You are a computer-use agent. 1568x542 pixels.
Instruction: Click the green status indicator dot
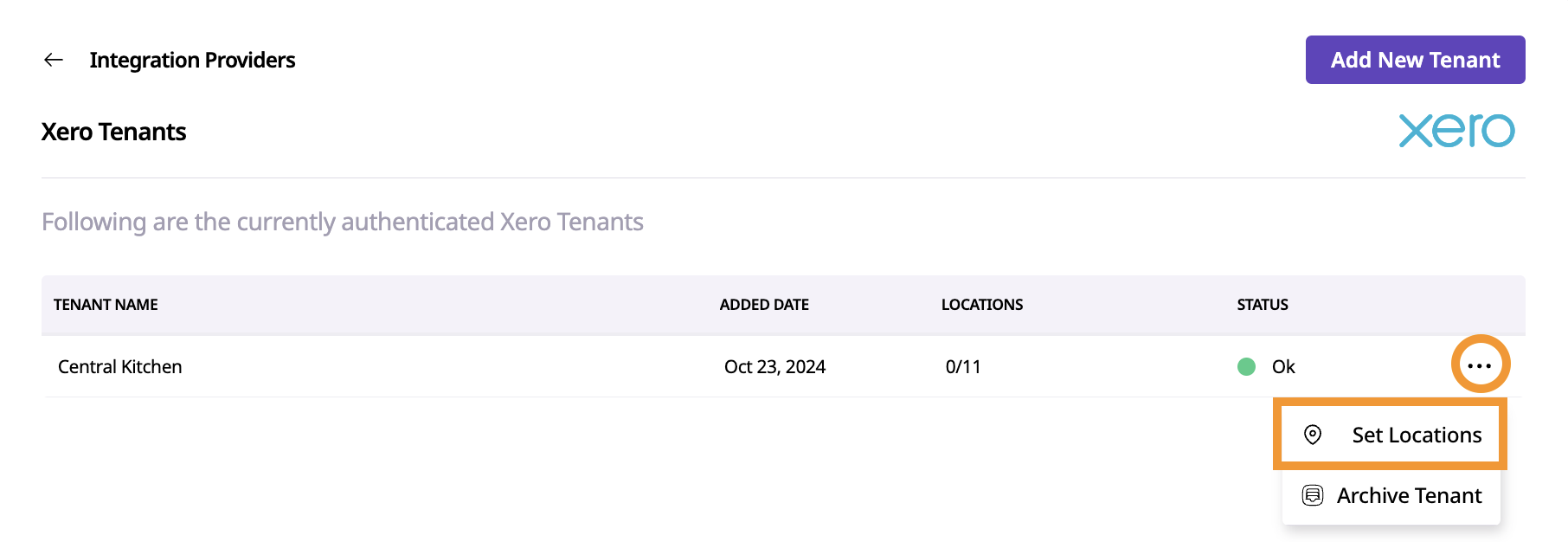1246,367
